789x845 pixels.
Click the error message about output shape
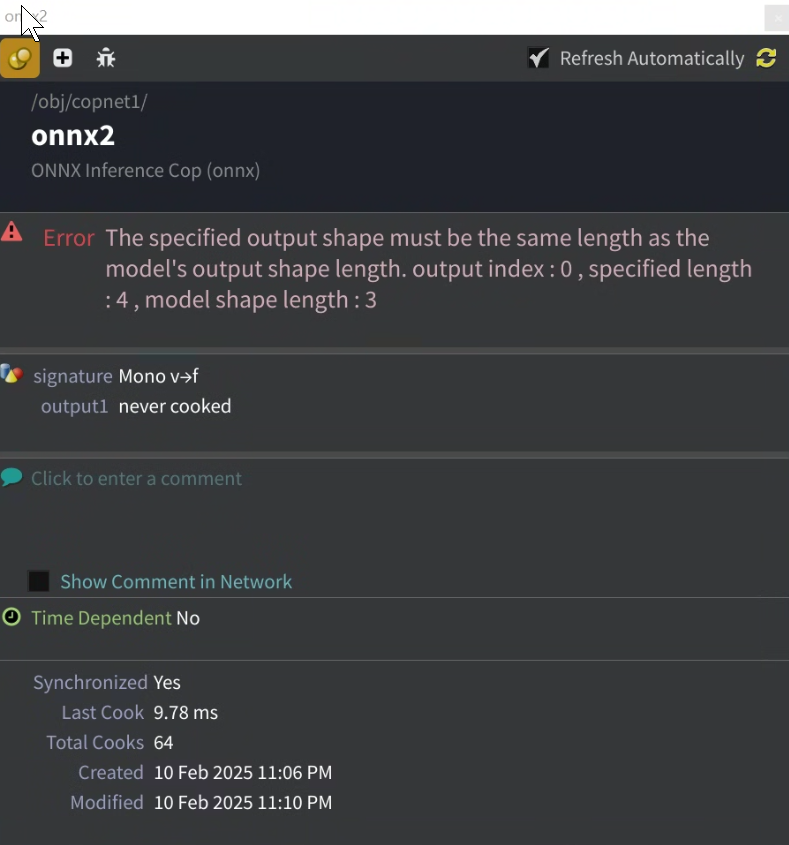point(428,269)
